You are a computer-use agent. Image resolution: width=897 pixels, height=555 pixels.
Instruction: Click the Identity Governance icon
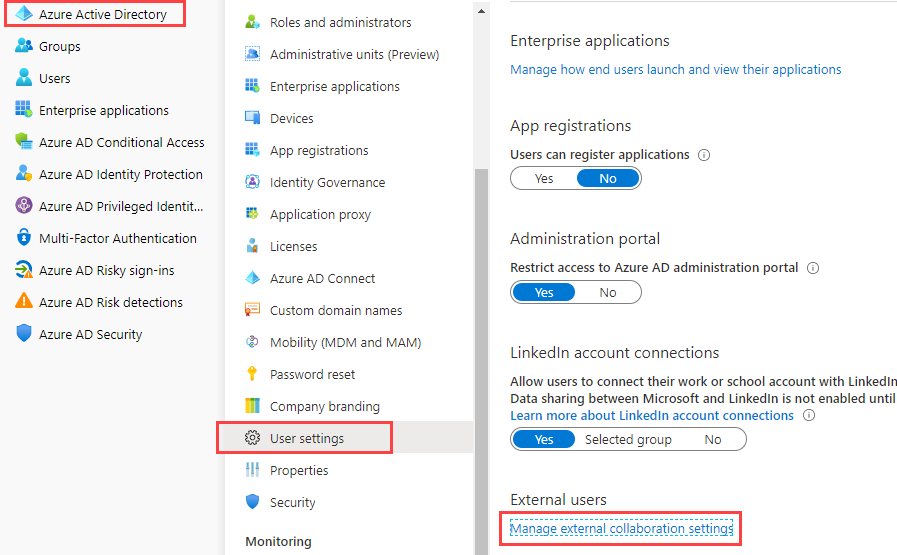[252, 182]
